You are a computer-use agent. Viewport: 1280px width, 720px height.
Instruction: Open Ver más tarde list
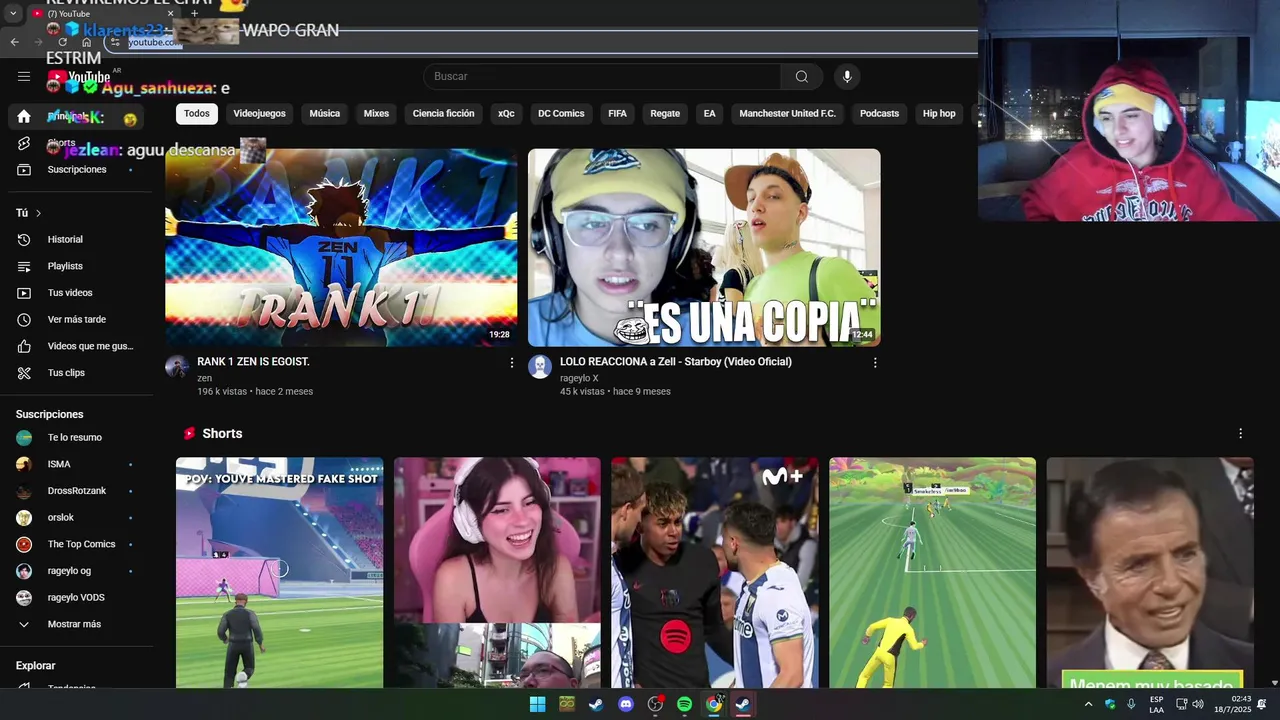76,320
